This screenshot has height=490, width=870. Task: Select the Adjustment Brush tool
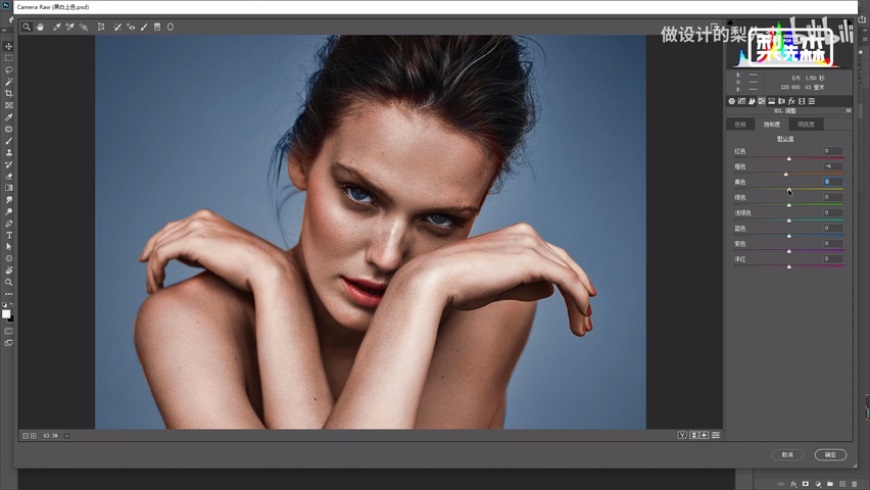tap(144, 27)
